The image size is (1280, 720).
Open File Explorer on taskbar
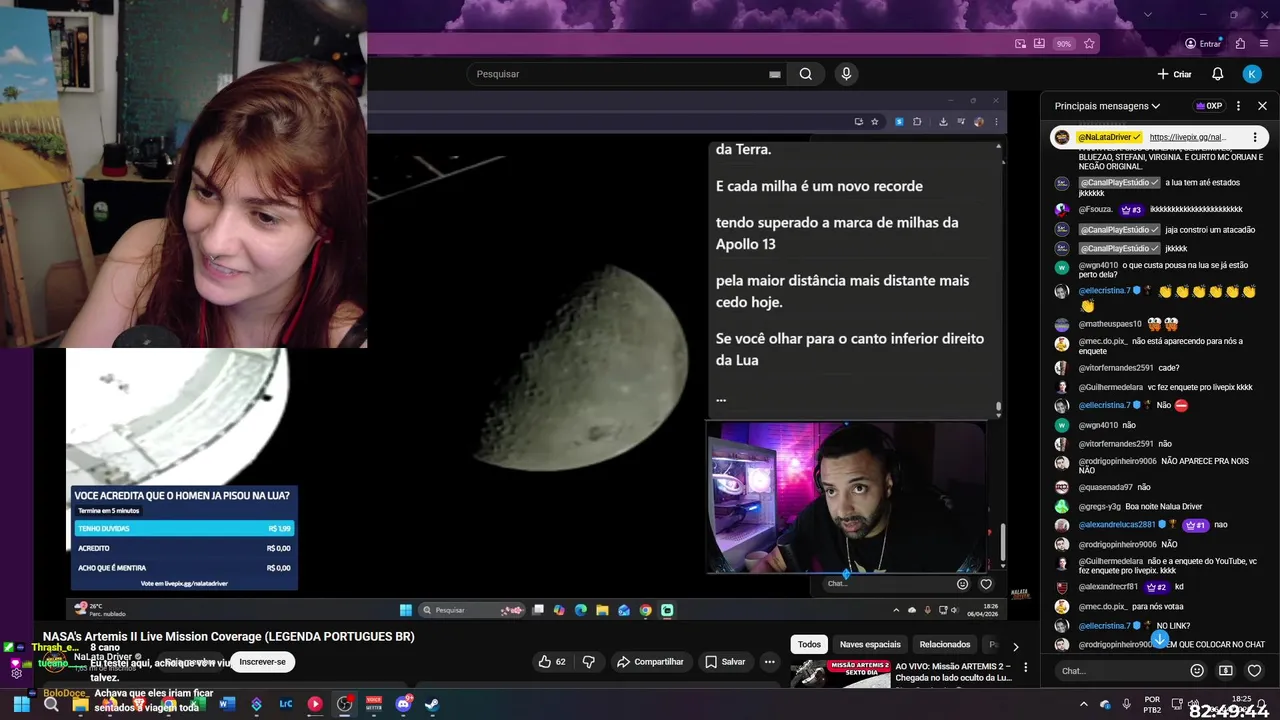tap(81, 704)
